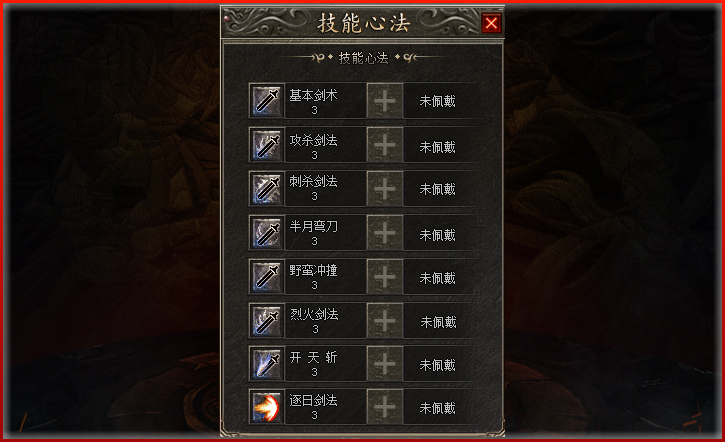Click the 未佩戴 status for 开天斩
The image size is (725, 442).
pyautogui.click(x=437, y=365)
